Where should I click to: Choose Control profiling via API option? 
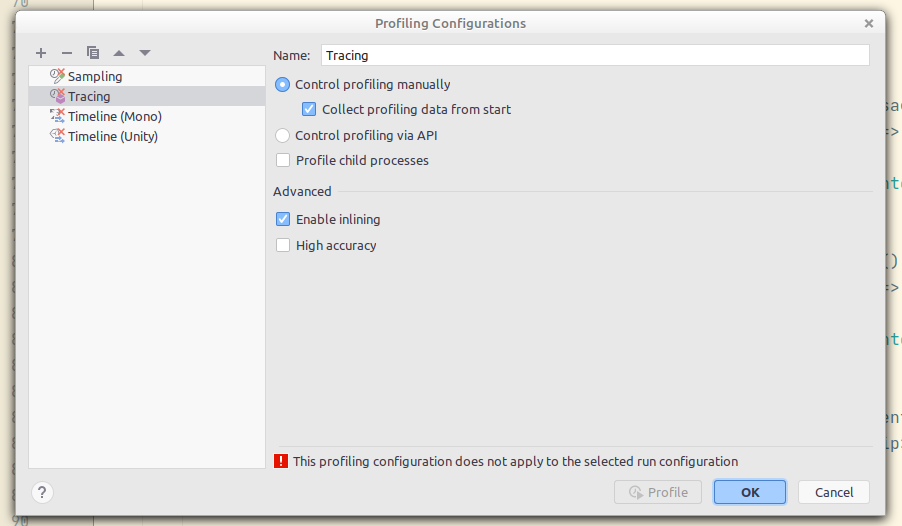pyautogui.click(x=283, y=136)
